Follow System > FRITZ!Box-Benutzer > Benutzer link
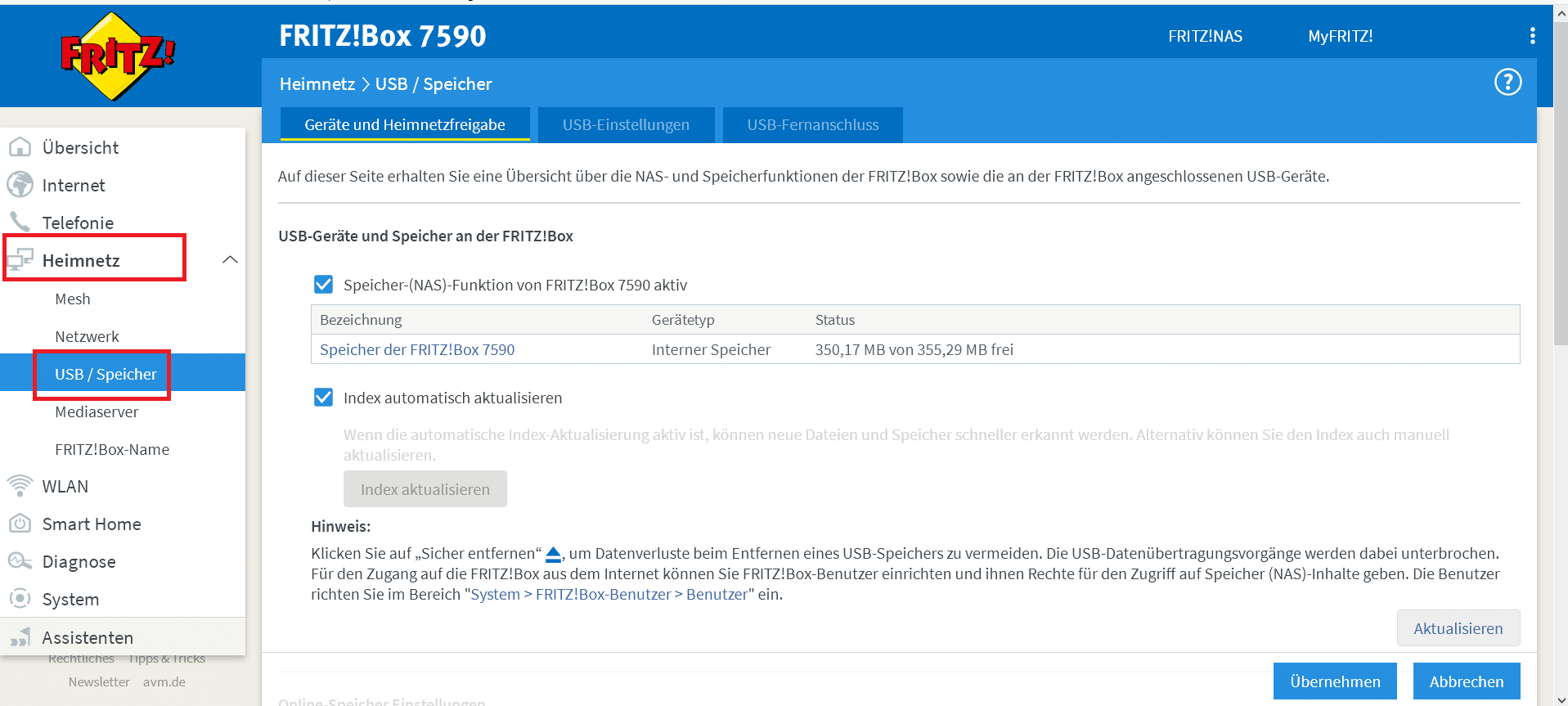Viewport: 1568px width, 706px height. (x=609, y=594)
